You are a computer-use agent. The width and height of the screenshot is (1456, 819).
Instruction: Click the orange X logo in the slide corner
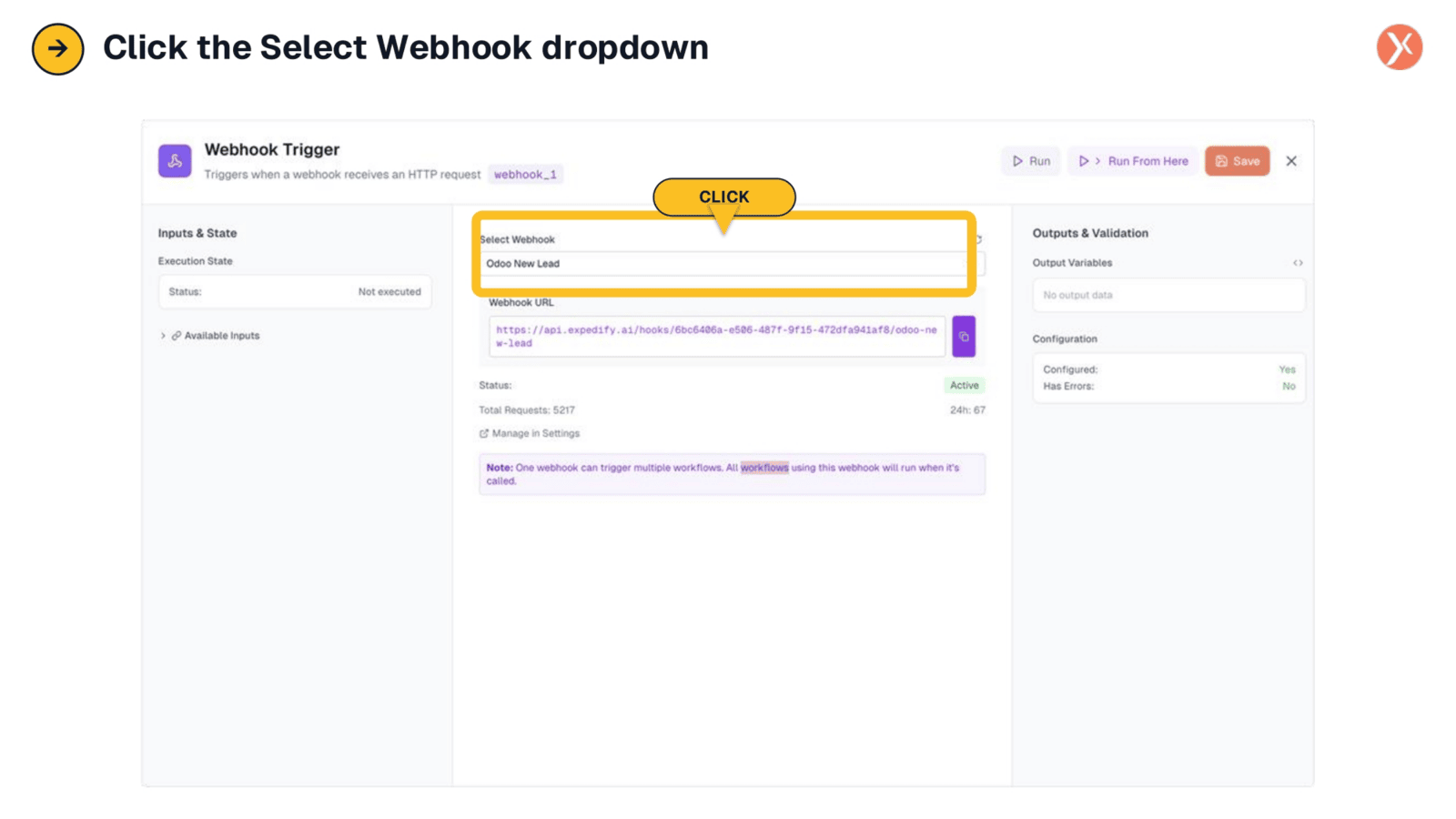pos(1400,47)
